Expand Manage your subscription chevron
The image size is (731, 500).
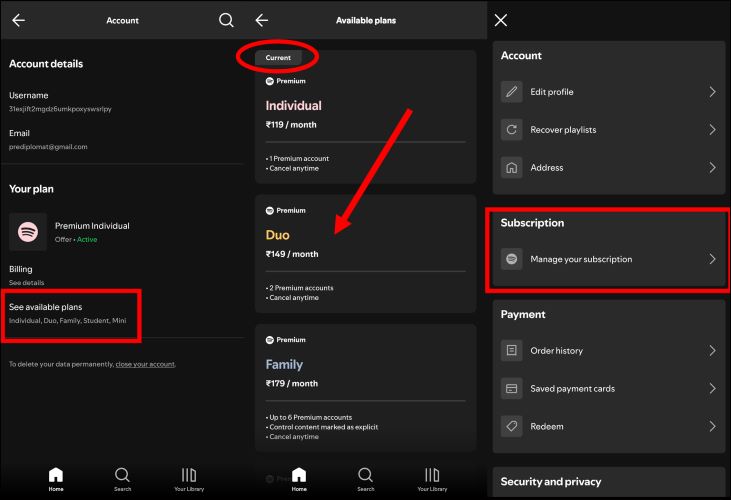coord(712,259)
